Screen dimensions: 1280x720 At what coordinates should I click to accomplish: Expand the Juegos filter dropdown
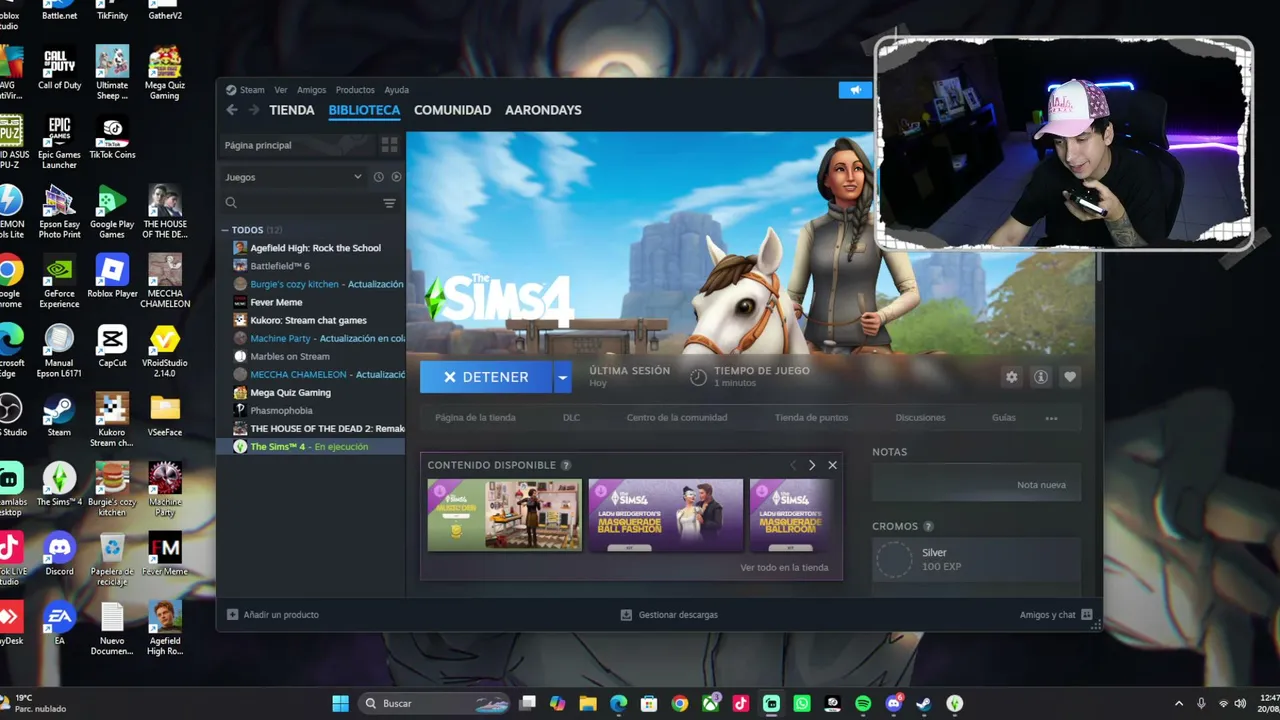pos(293,177)
